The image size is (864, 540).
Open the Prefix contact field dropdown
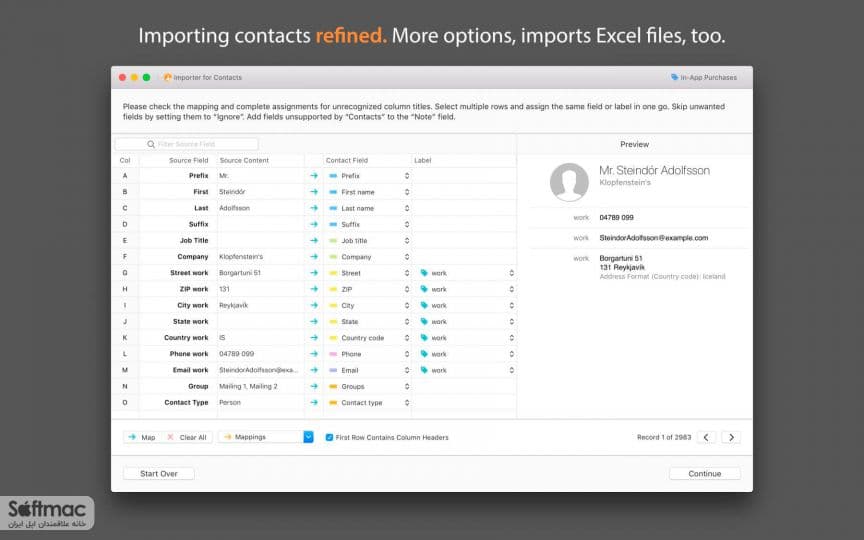pyautogui.click(x=407, y=176)
